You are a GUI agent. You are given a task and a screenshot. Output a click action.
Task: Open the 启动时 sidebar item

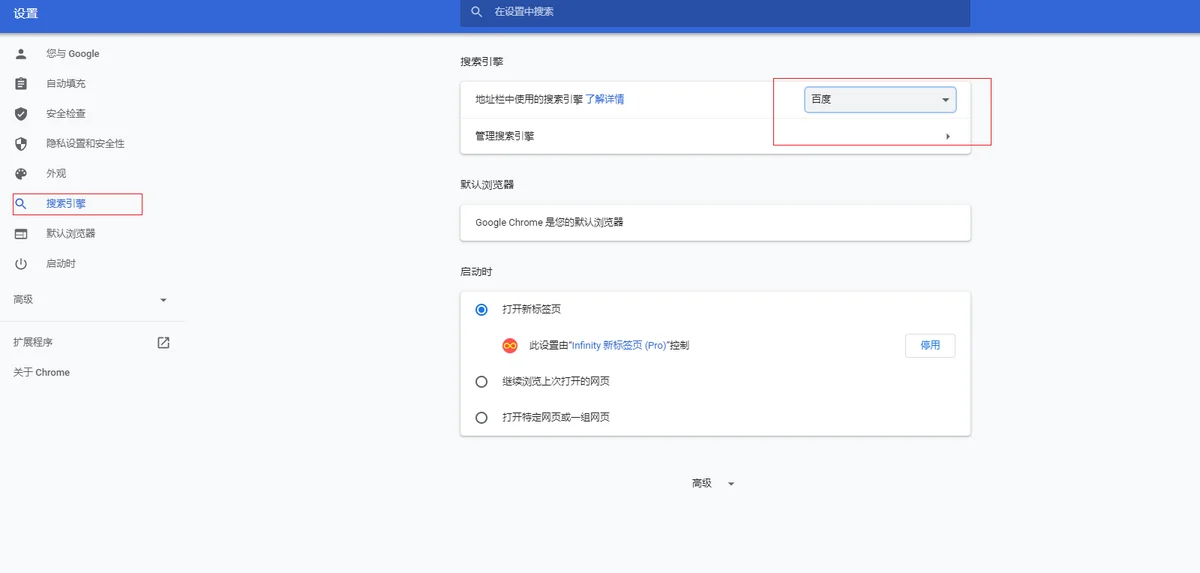(61, 264)
